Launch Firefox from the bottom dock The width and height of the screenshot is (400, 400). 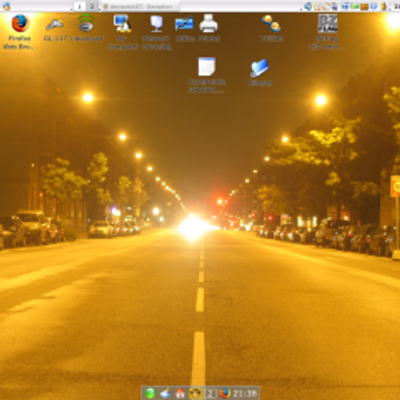pos(225,393)
